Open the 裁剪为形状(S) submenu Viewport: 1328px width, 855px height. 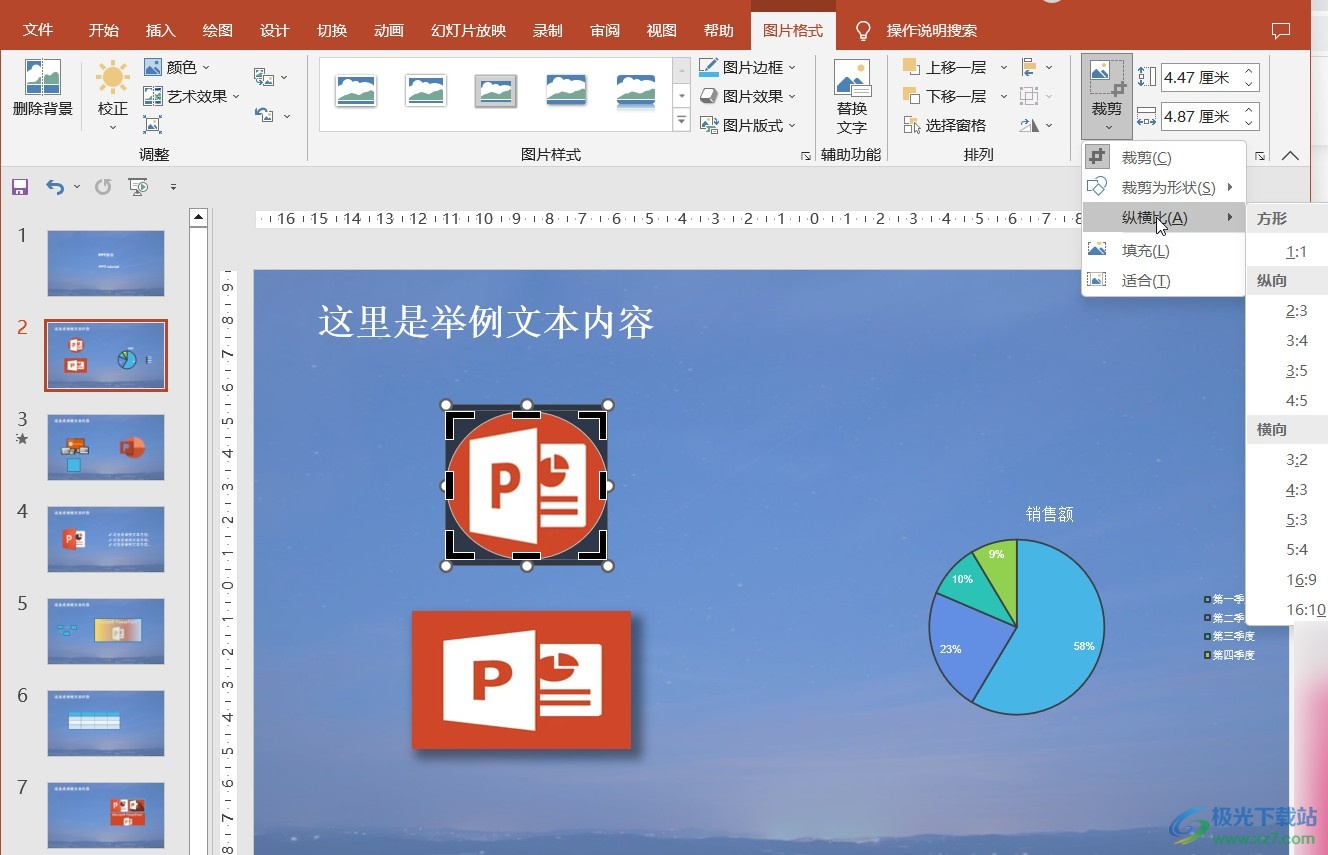click(1164, 187)
